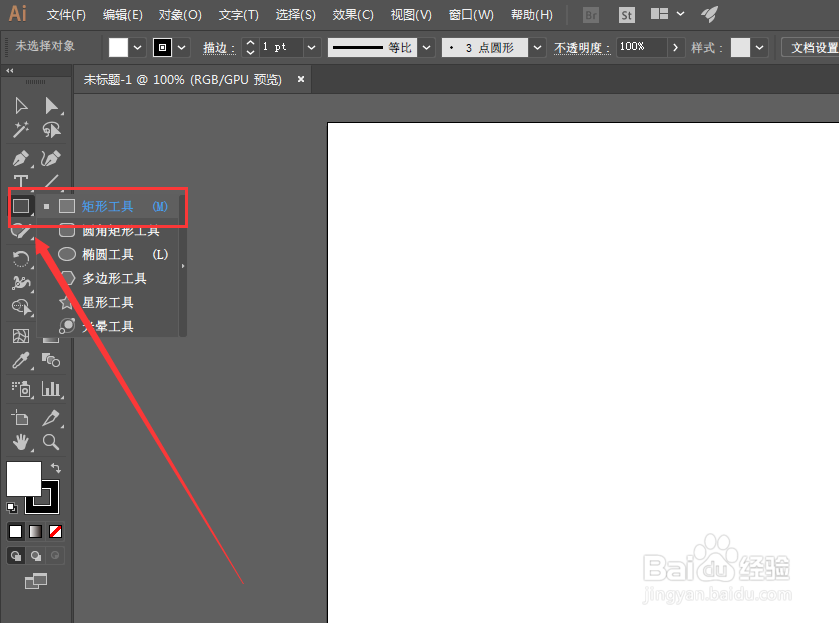839x623 pixels.
Task: Open brush definition dropdown
Action: [x=538, y=48]
